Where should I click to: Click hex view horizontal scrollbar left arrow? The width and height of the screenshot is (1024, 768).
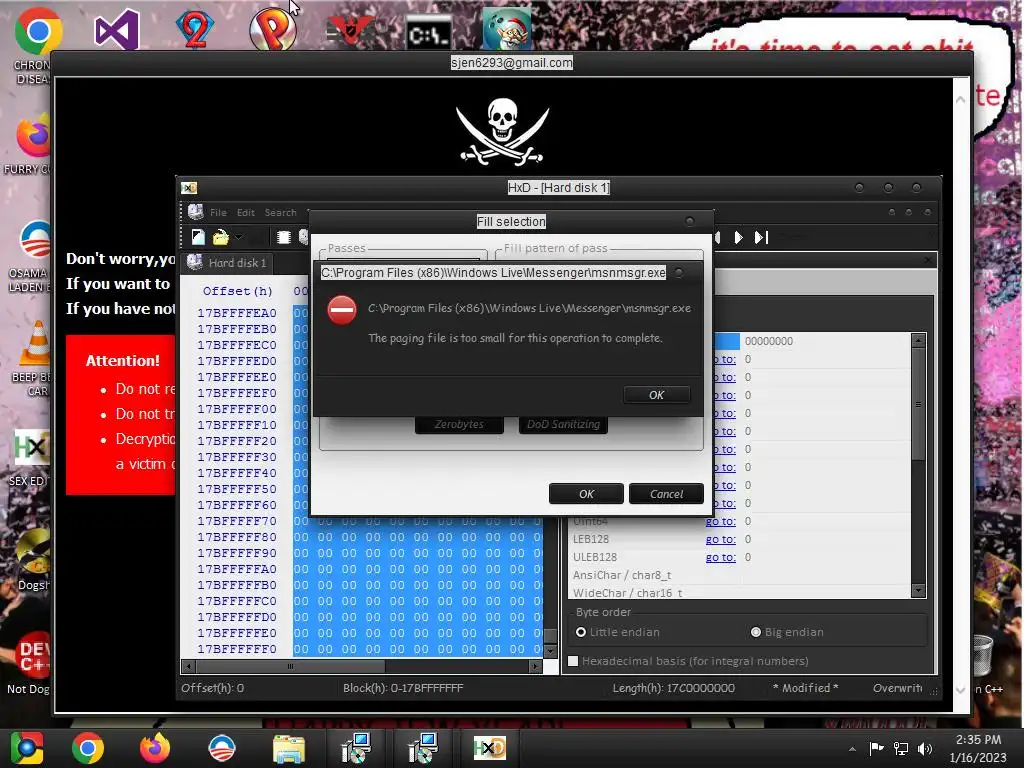[189, 666]
